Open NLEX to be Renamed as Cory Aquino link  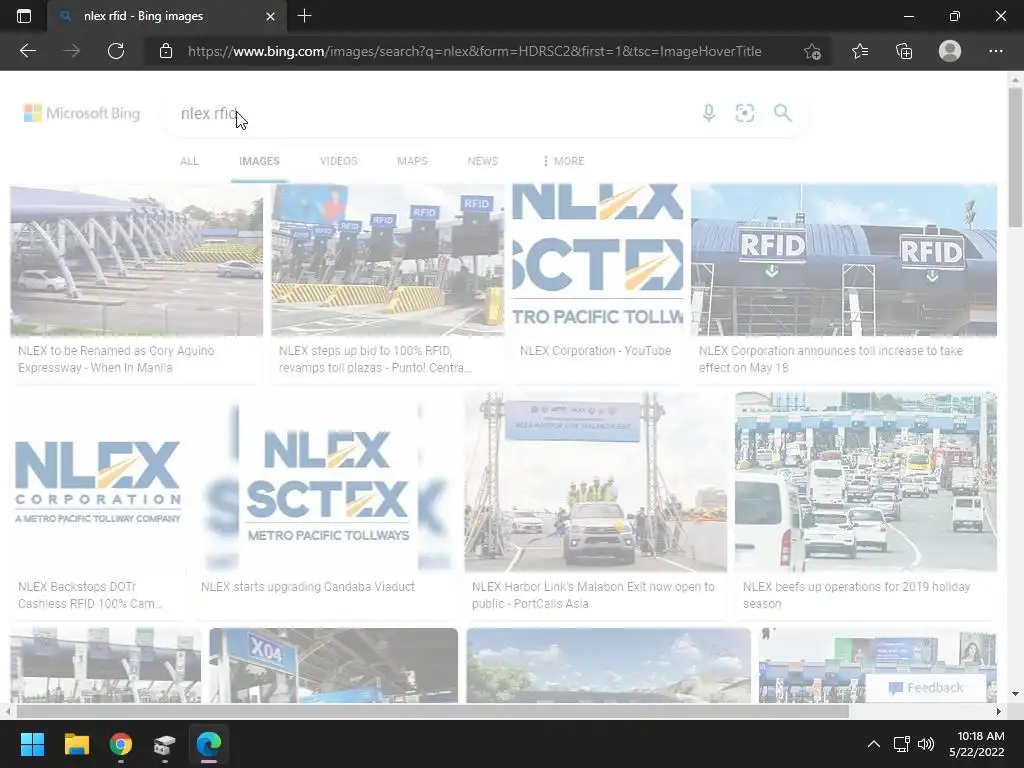click(116, 359)
